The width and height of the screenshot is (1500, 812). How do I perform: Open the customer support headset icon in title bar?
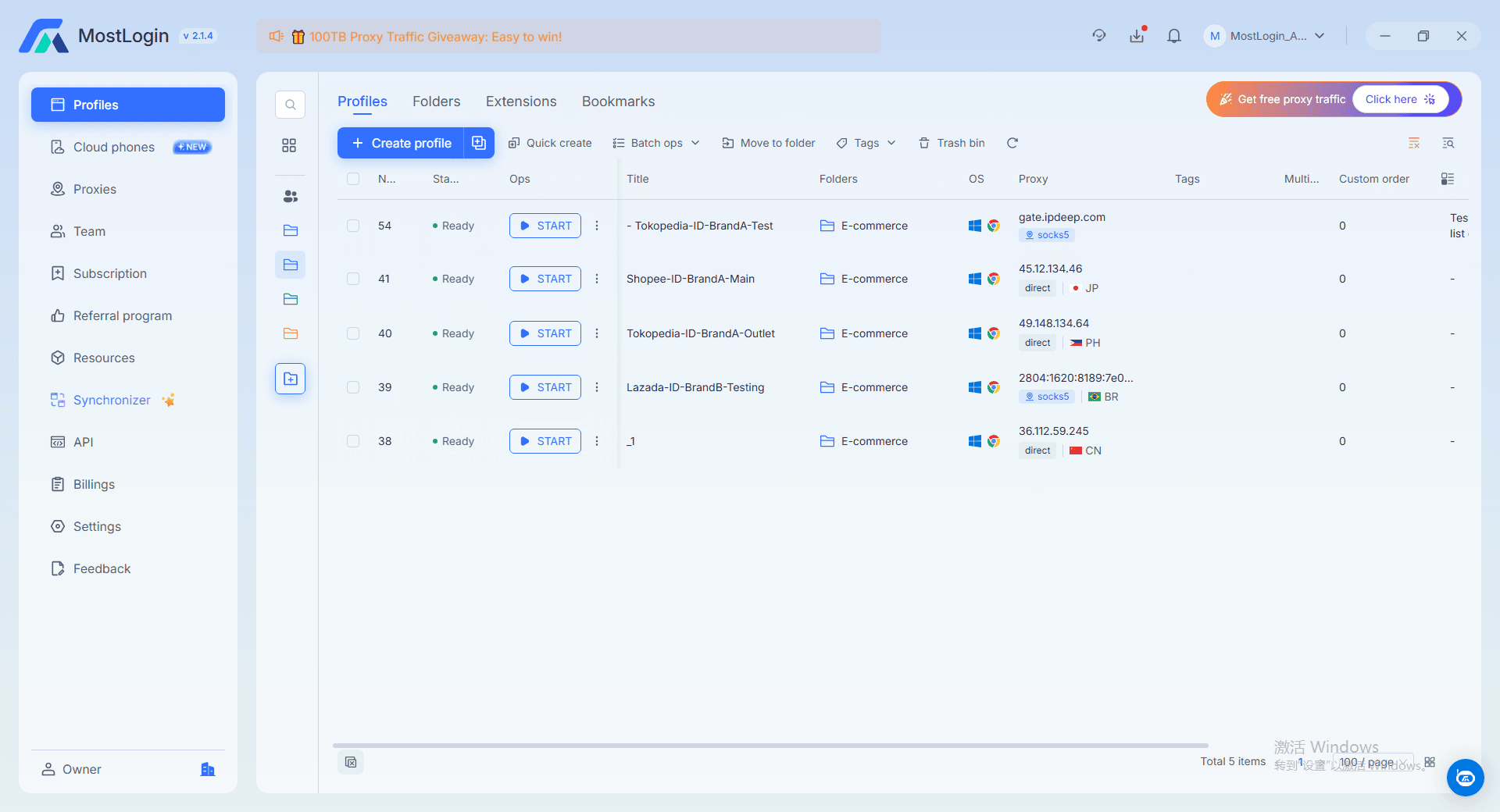(1099, 36)
